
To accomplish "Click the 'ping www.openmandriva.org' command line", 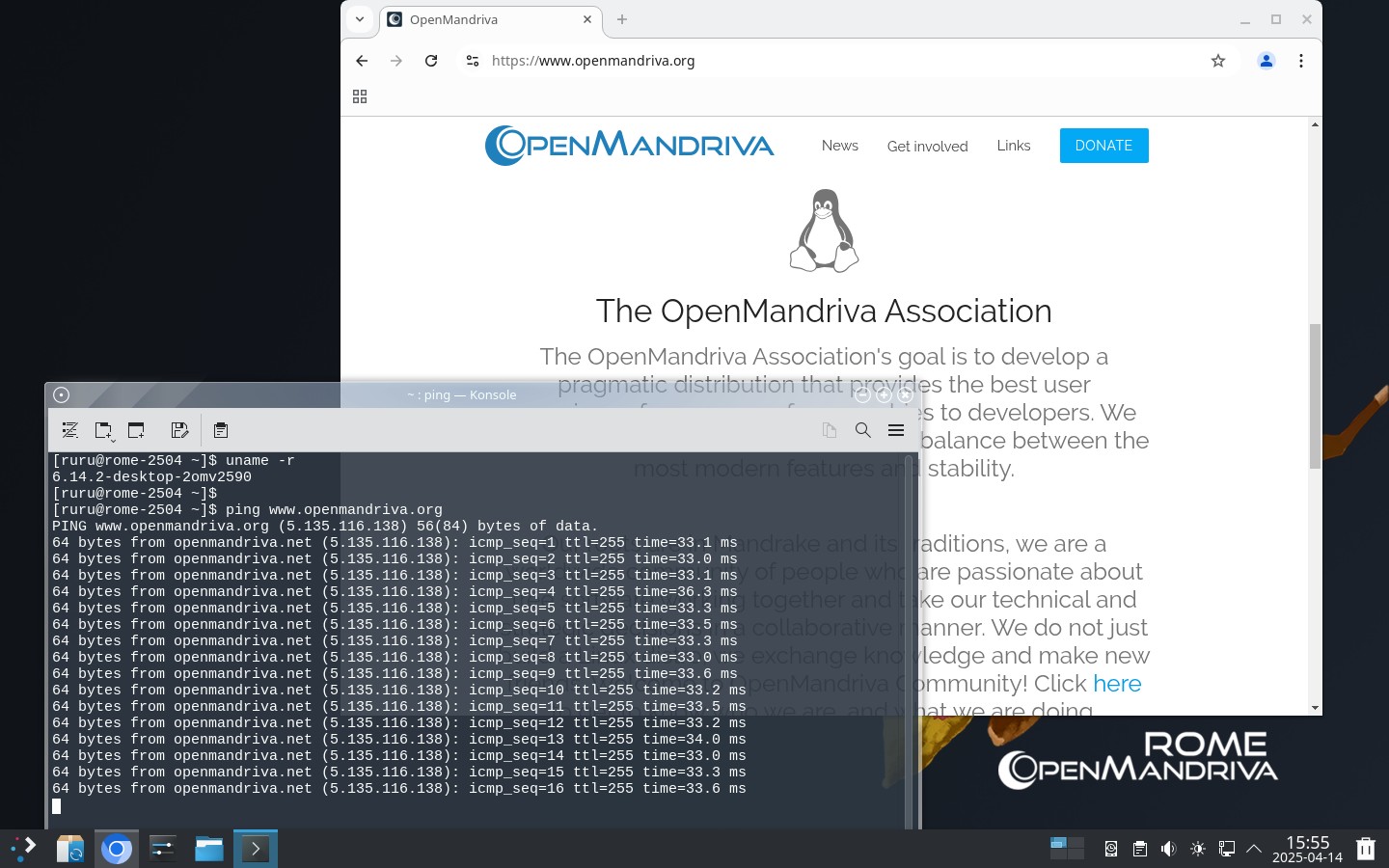I will [247, 510].
